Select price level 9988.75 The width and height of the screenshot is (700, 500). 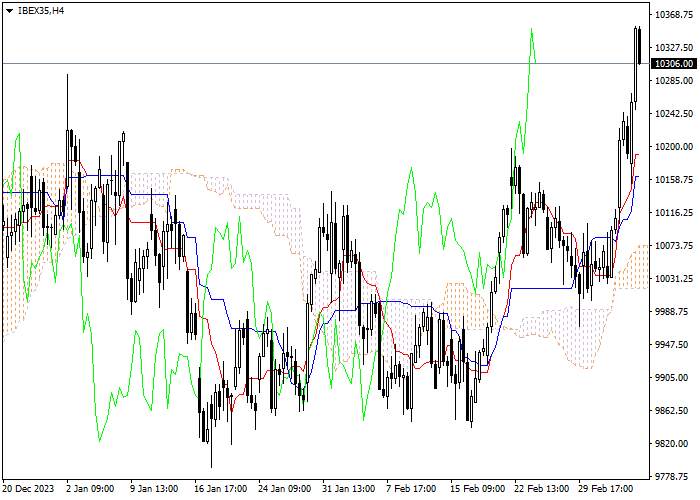(x=672, y=311)
